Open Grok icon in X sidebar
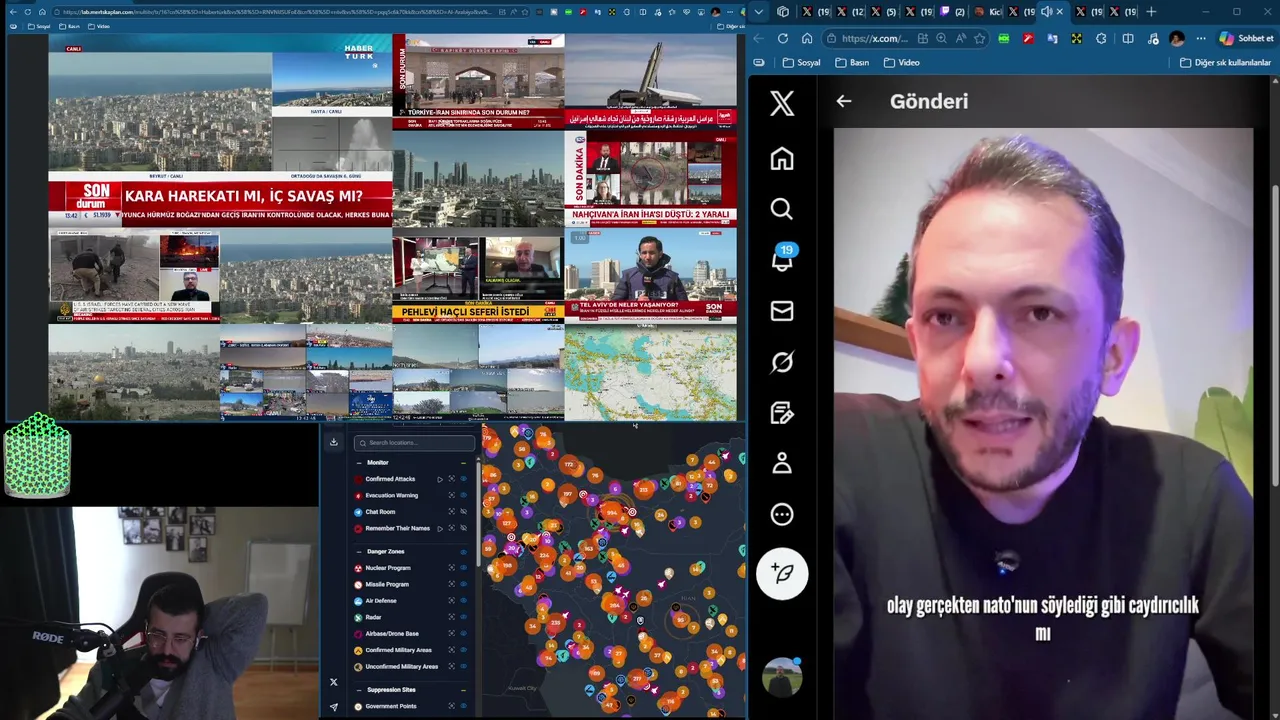1280x720 pixels. coord(782,362)
